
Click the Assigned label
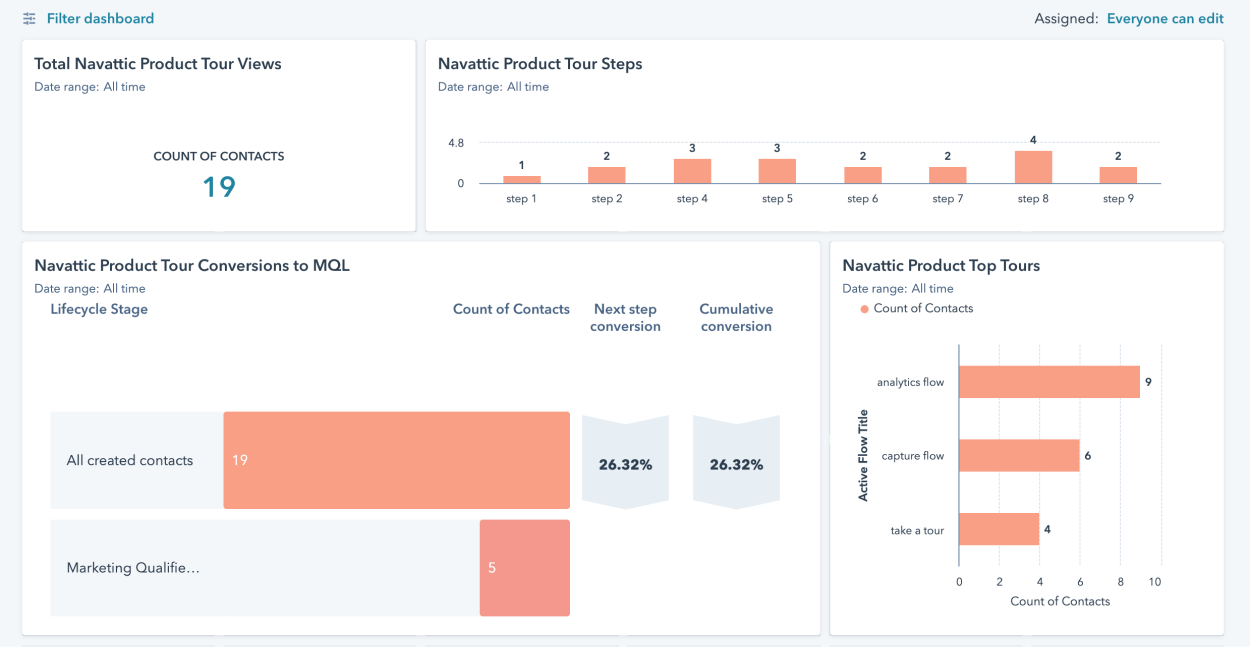pyautogui.click(x=1066, y=18)
